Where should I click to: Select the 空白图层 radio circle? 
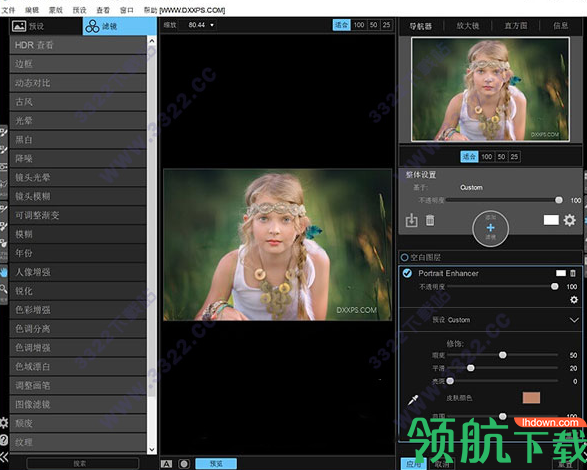[404, 257]
